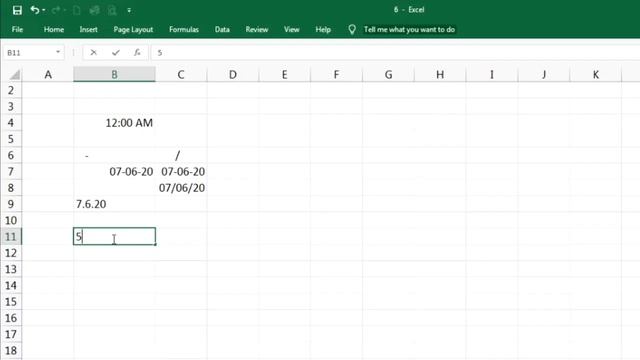640x360 pixels.
Task: Select row 17 header
Action: (x=11, y=334)
